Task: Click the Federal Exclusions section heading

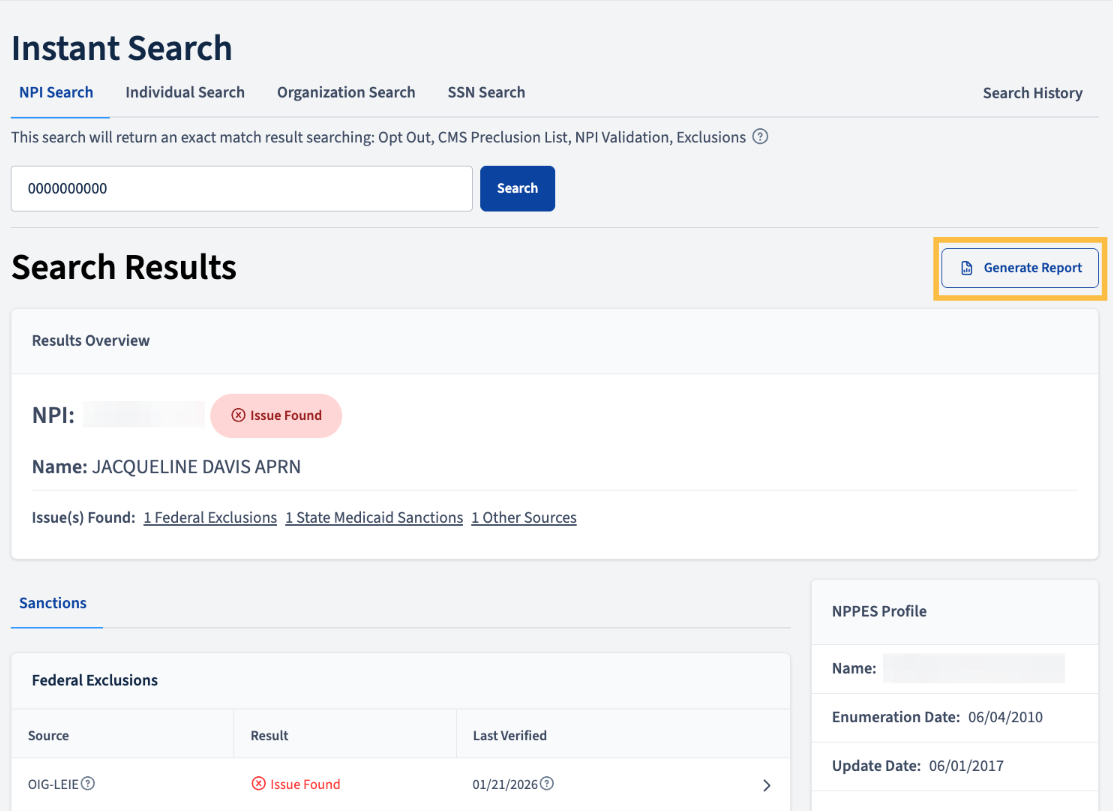Action: [x=95, y=680]
